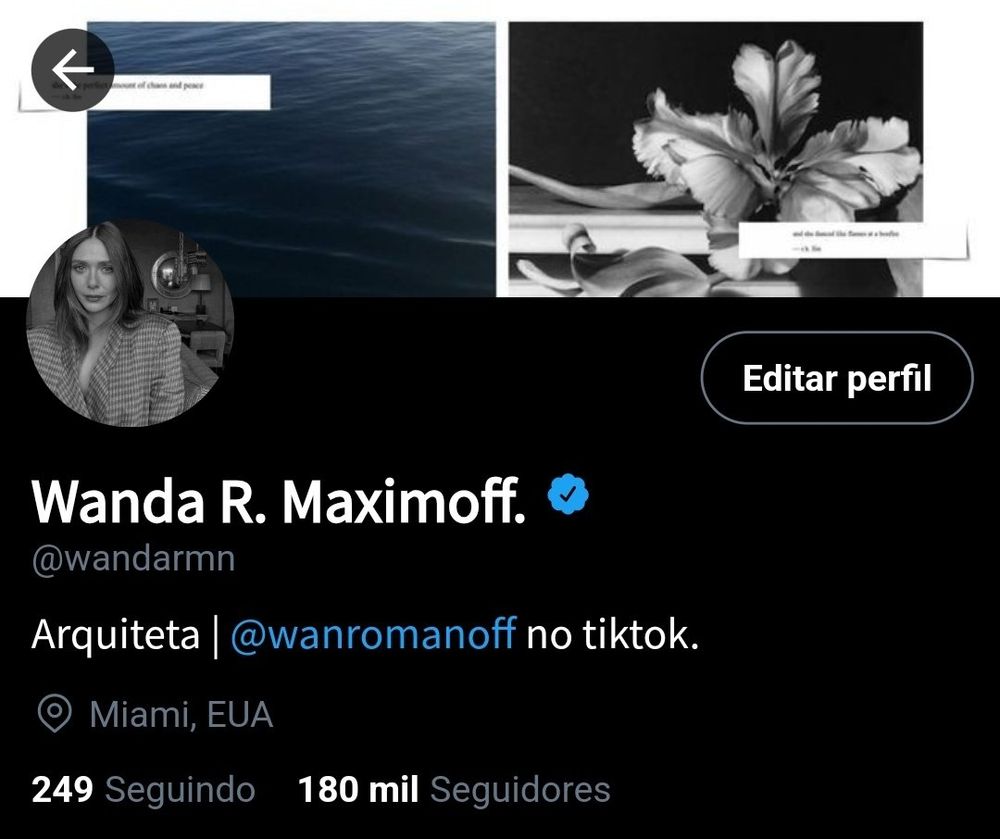
Task: View the 249 Seguindo list
Action: pos(143,789)
